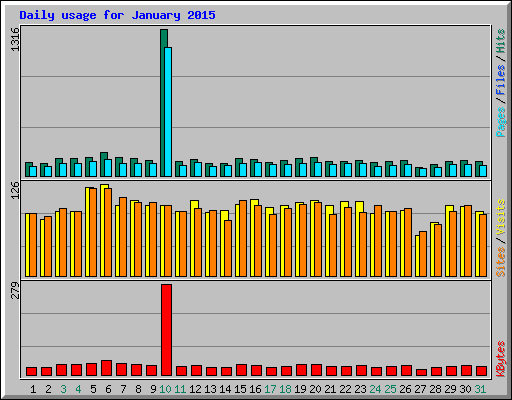Click green day label 11 on the x-axis
Image resolution: width=512 pixels, height=400 pixels.
(180, 389)
